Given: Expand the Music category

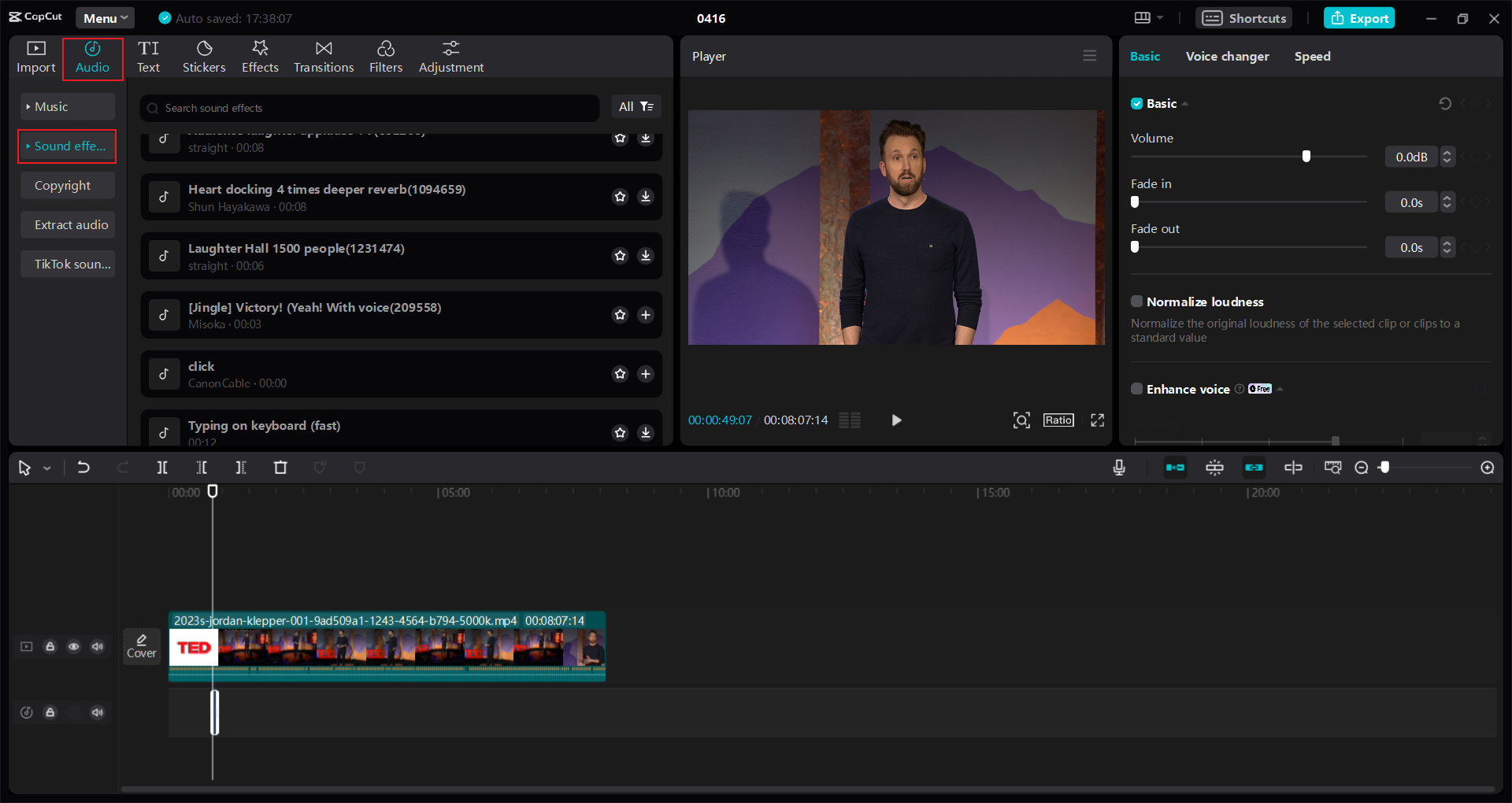Looking at the screenshot, I should (68, 107).
